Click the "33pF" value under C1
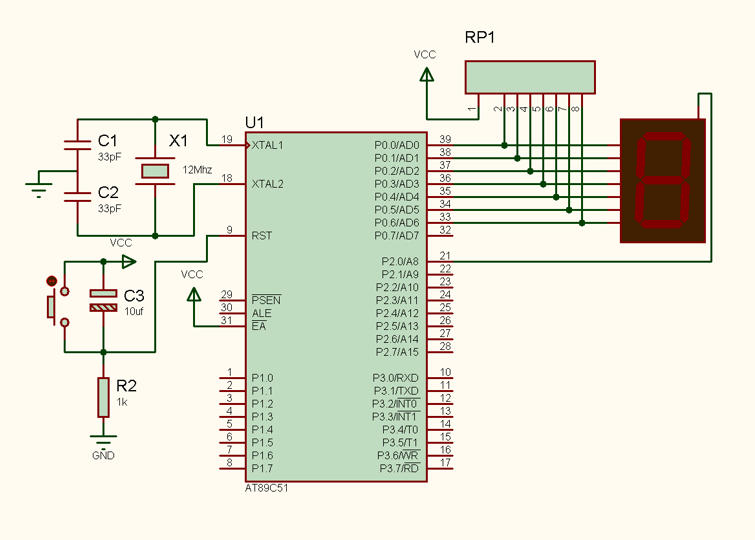 click(109, 157)
